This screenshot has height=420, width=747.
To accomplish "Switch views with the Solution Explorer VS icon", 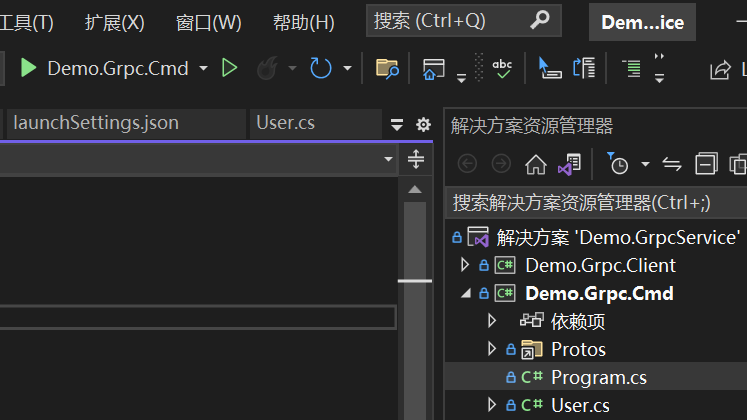I will pyautogui.click(x=569, y=164).
